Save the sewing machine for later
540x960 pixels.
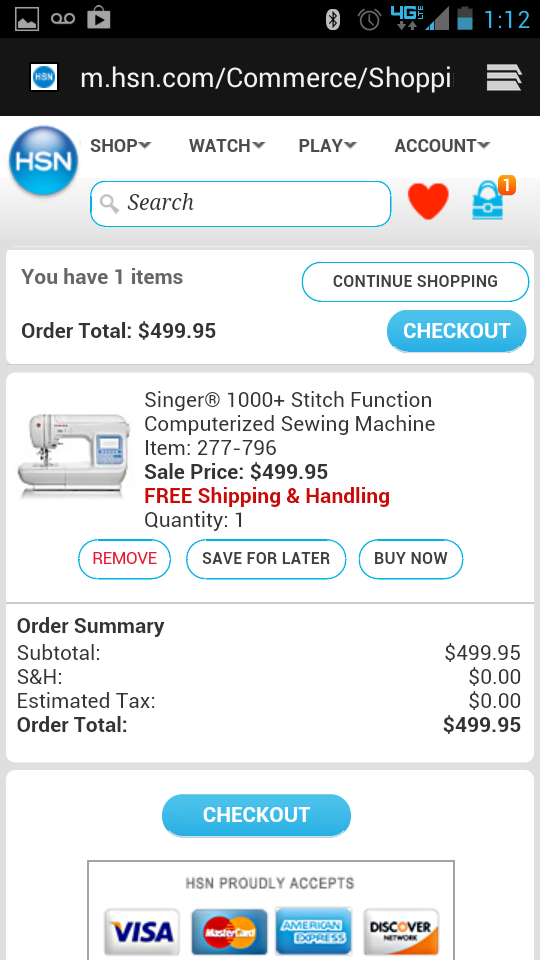click(x=266, y=559)
